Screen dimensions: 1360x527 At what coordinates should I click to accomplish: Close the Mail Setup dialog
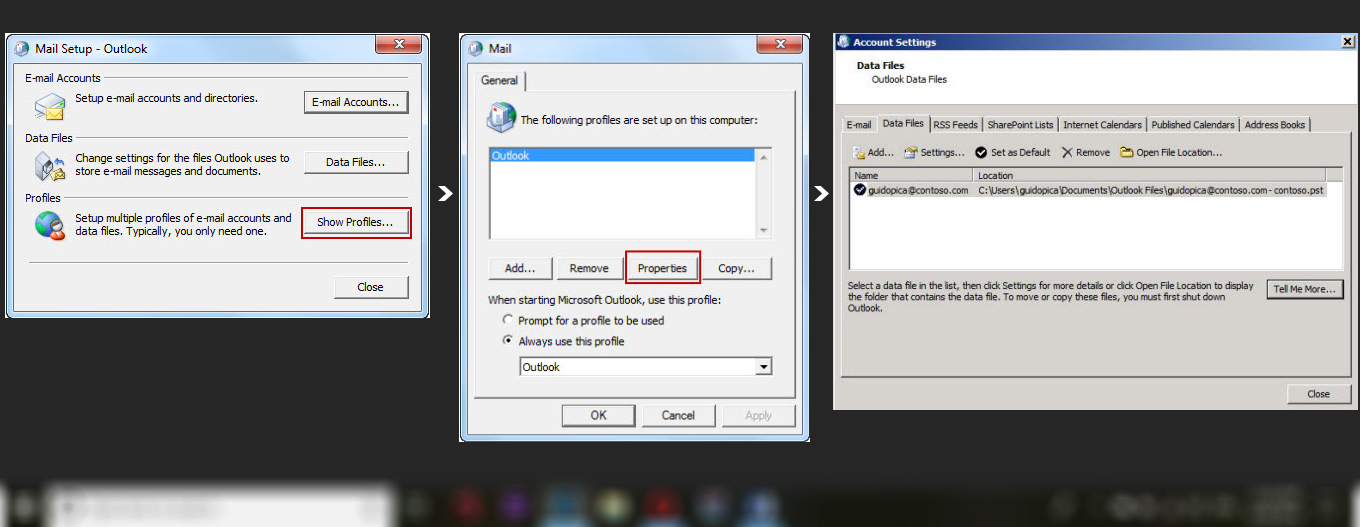[x=371, y=287]
